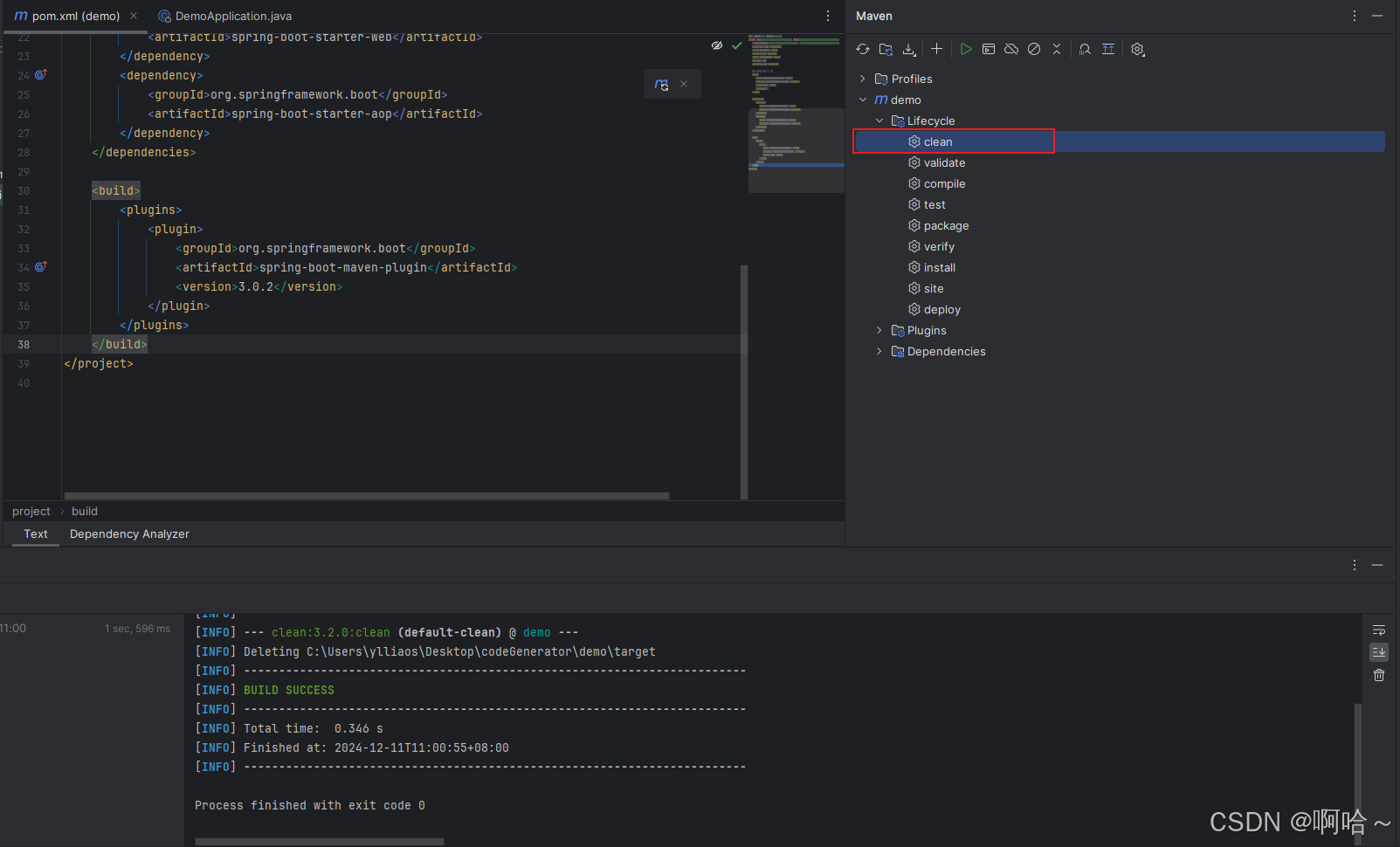Expand the Plugins node
Screen dimensions: 1400x847
click(x=879, y=330)
